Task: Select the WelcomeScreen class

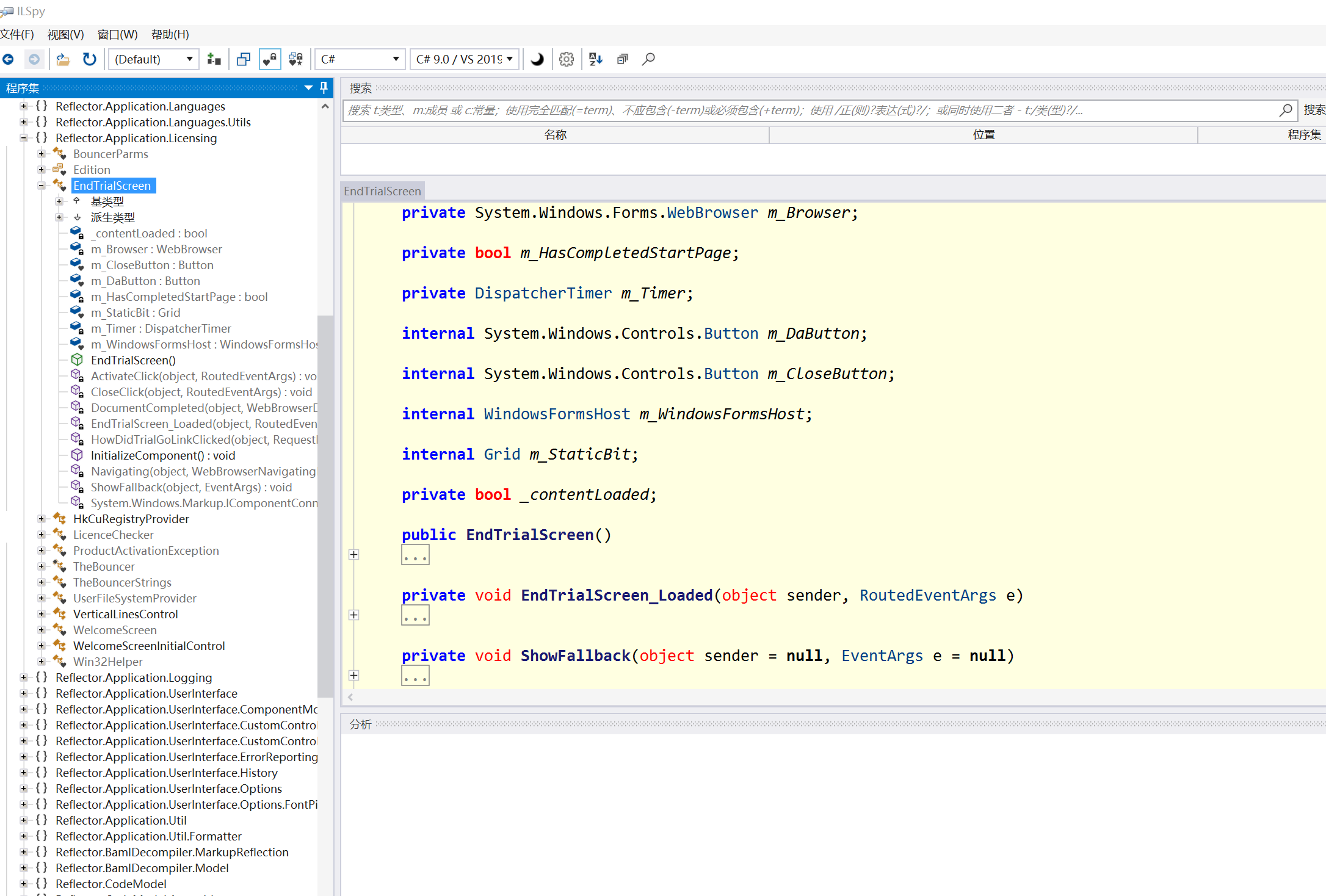Action: point(115,630)
